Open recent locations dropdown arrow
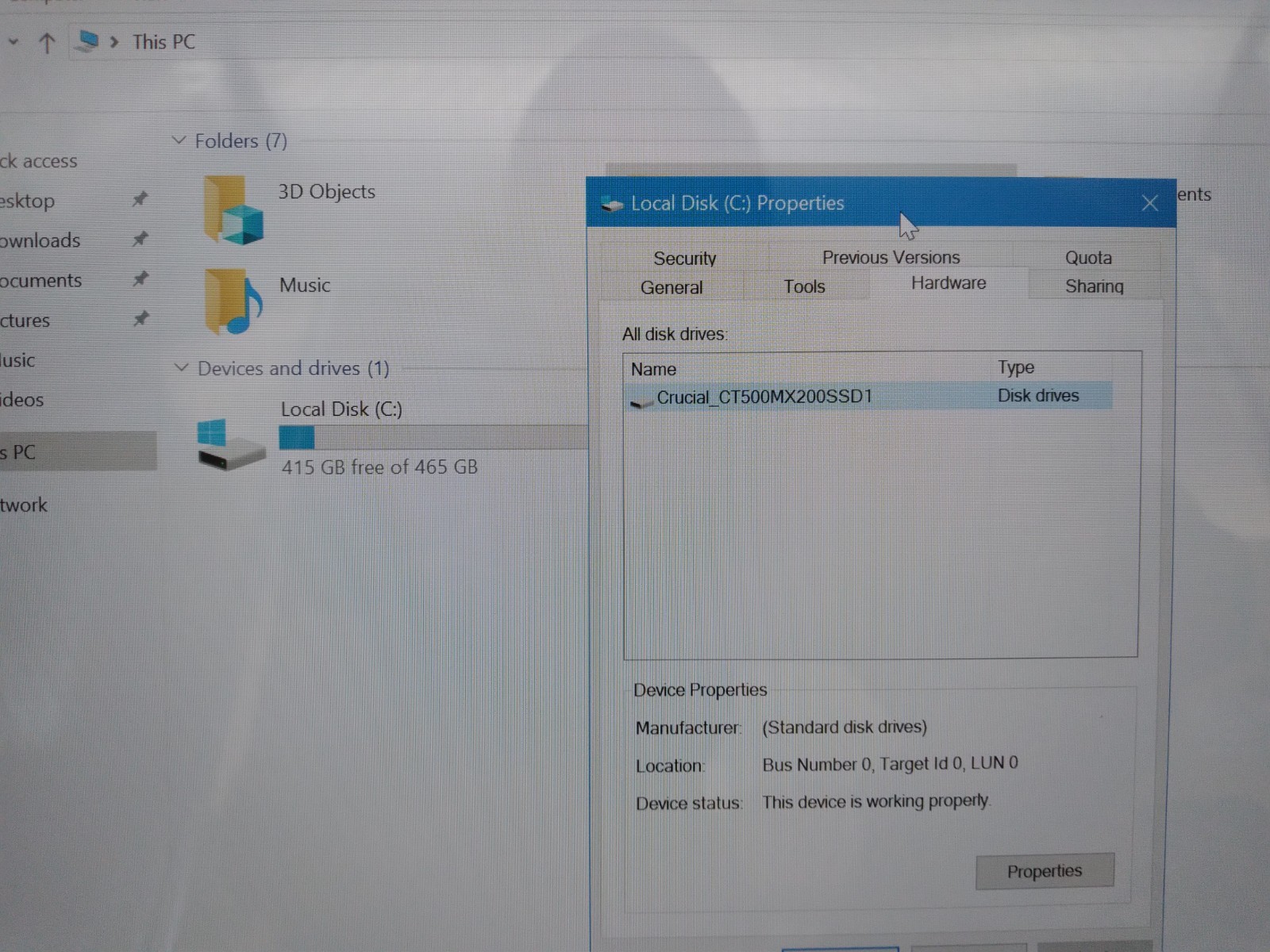 click(x=13, y=42)
